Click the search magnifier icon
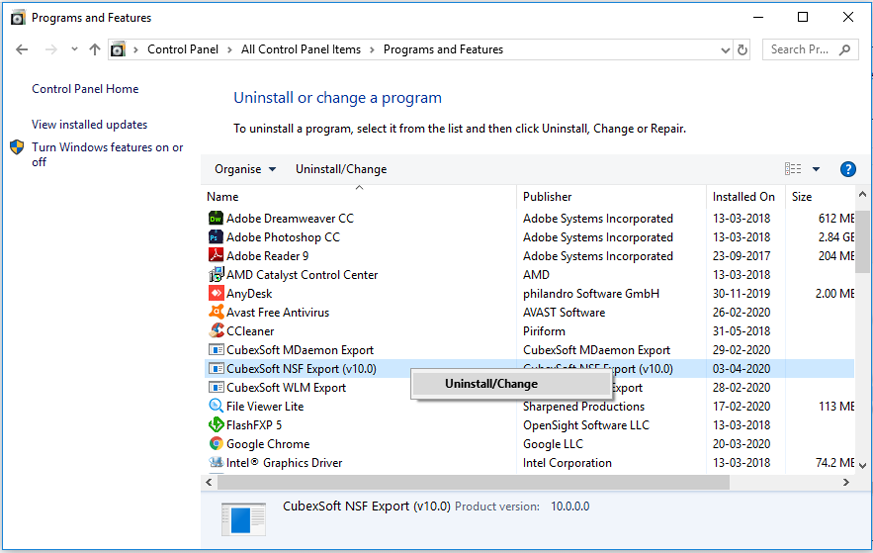 pos(845,50)
